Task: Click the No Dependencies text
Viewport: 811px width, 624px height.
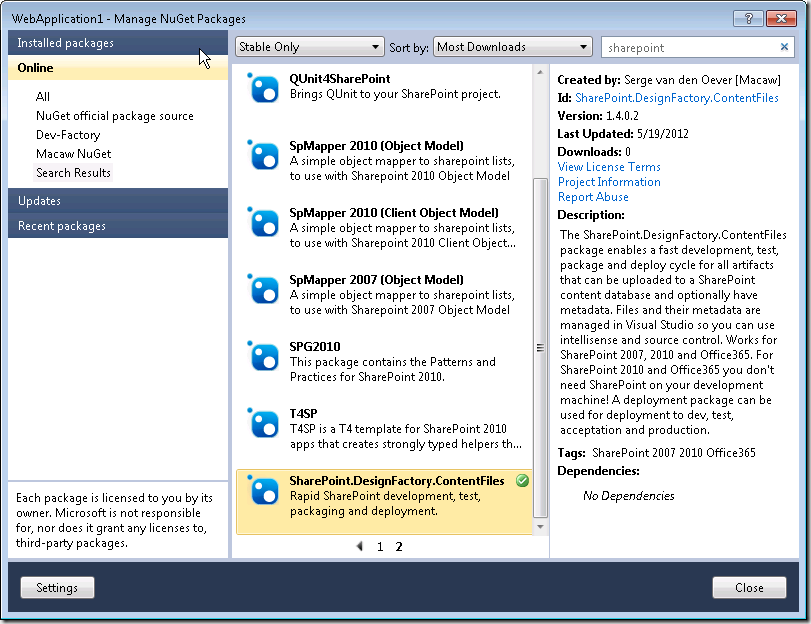Action: [628, 496]
